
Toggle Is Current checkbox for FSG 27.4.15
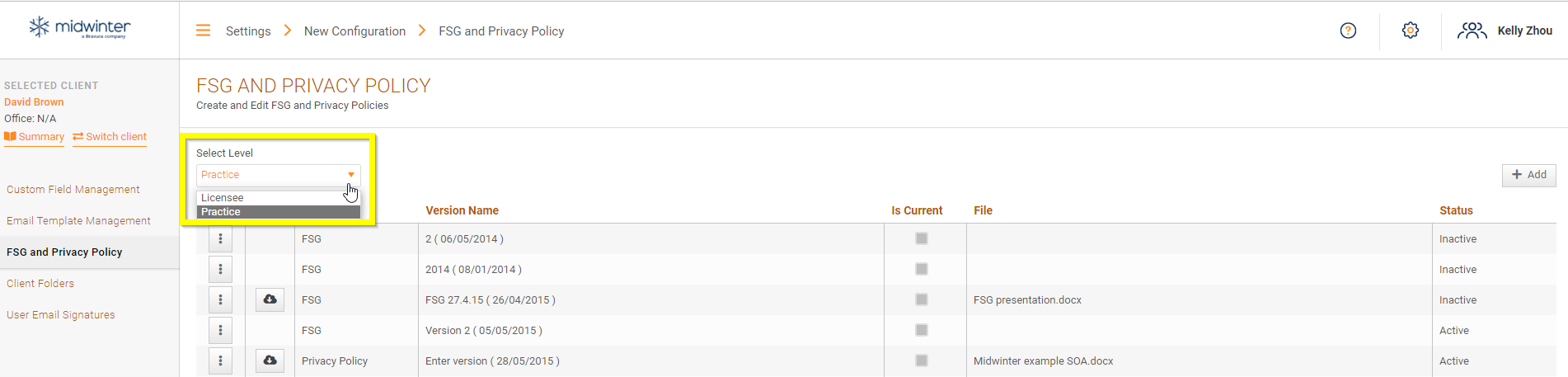pos(922,299)
